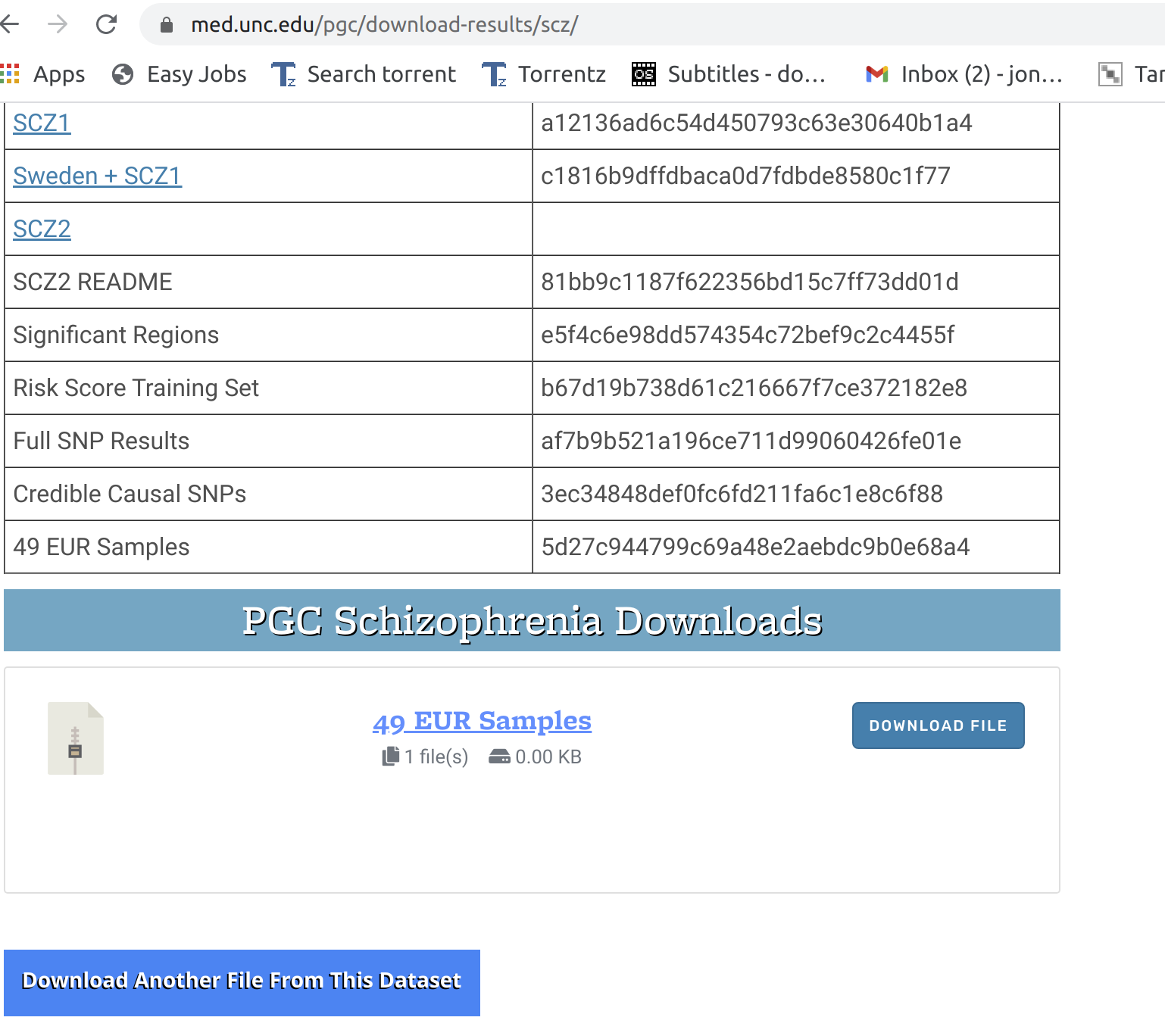Open the Apps grid icon
Viewport: 1165px width, 1036px height.
pyautogui.click(x=10, y=73)
